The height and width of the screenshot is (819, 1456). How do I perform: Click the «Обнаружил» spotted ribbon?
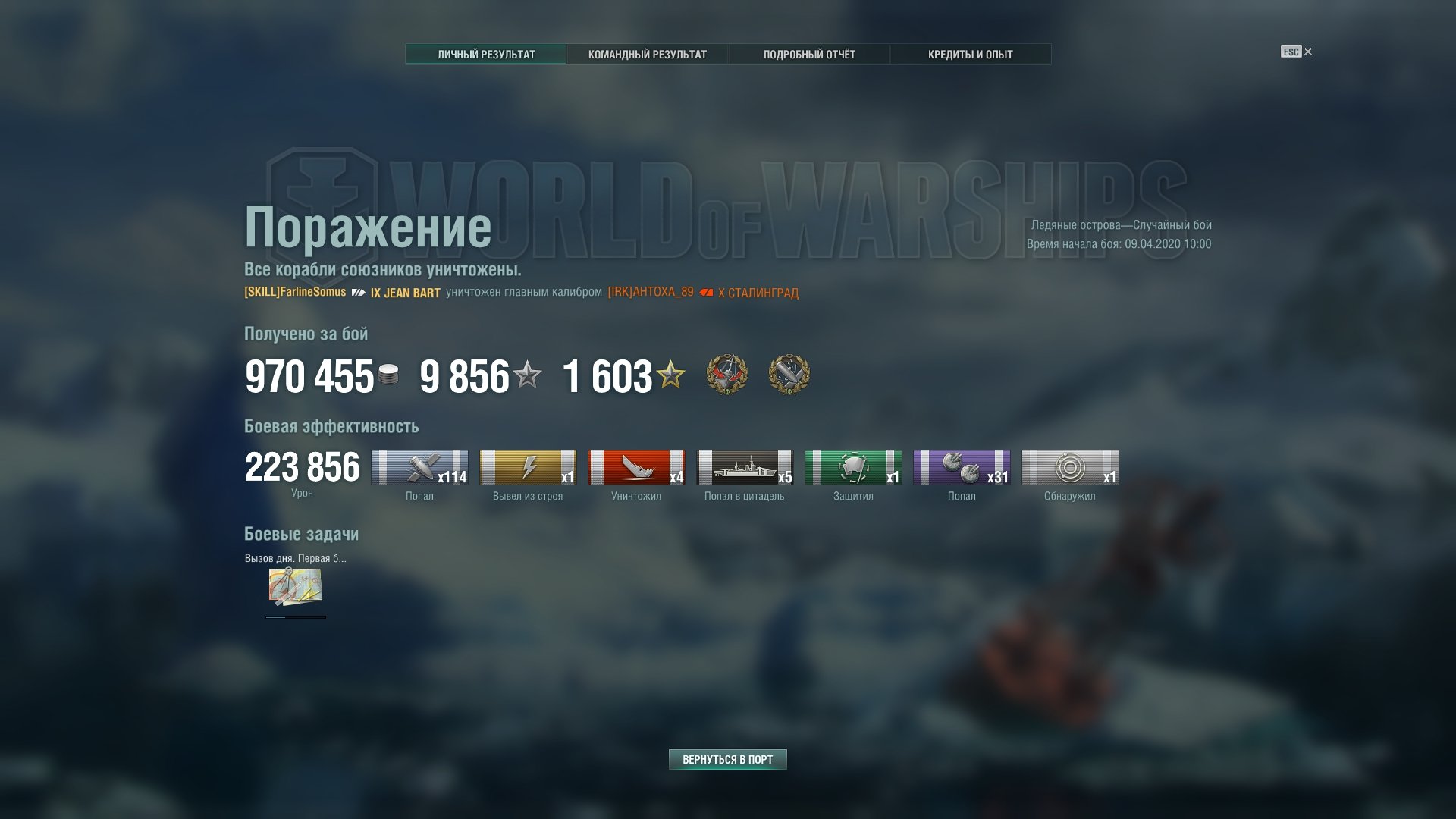pyautogui.click(x=1070, y=467)
